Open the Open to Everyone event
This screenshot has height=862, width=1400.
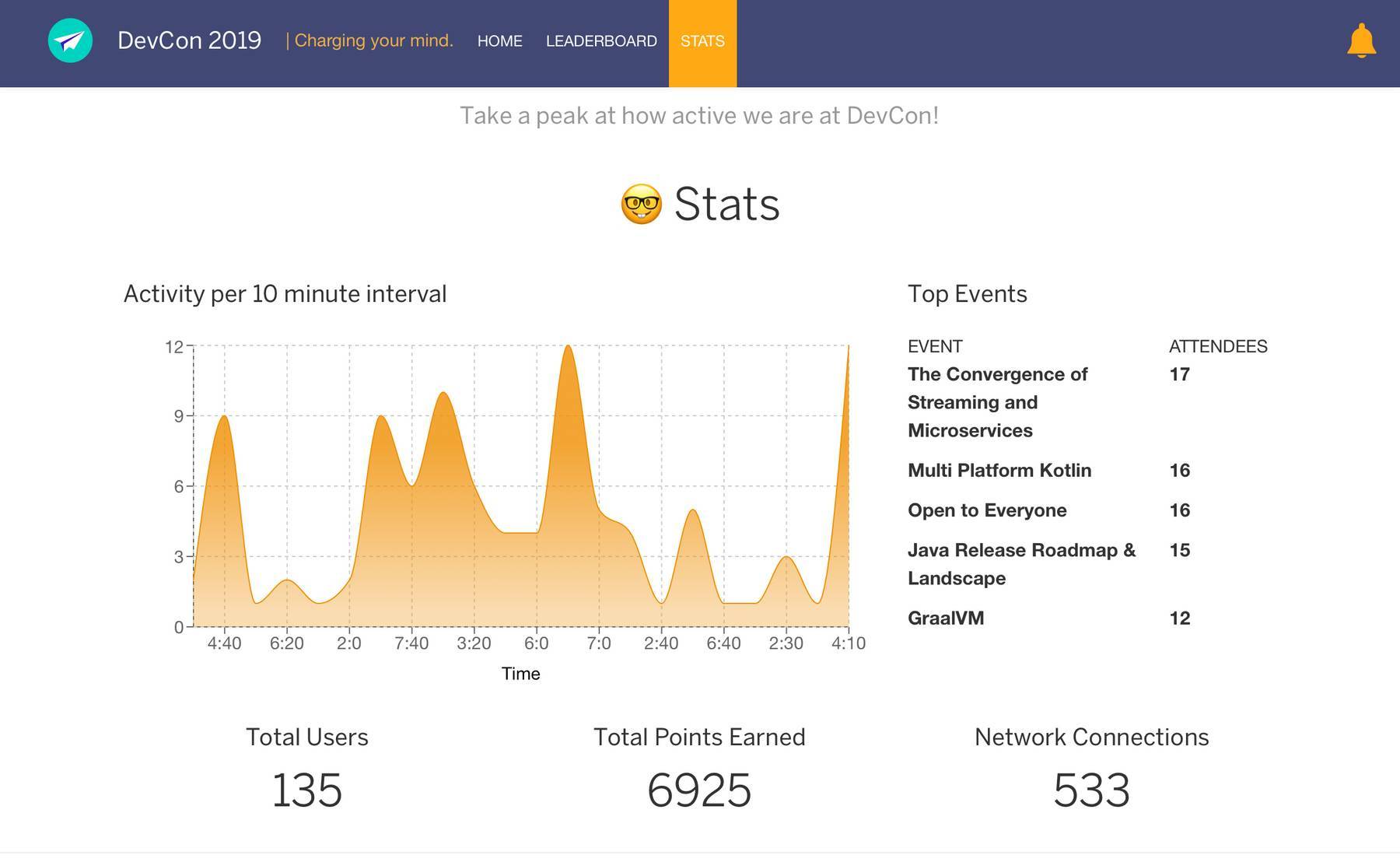[987, 510]
